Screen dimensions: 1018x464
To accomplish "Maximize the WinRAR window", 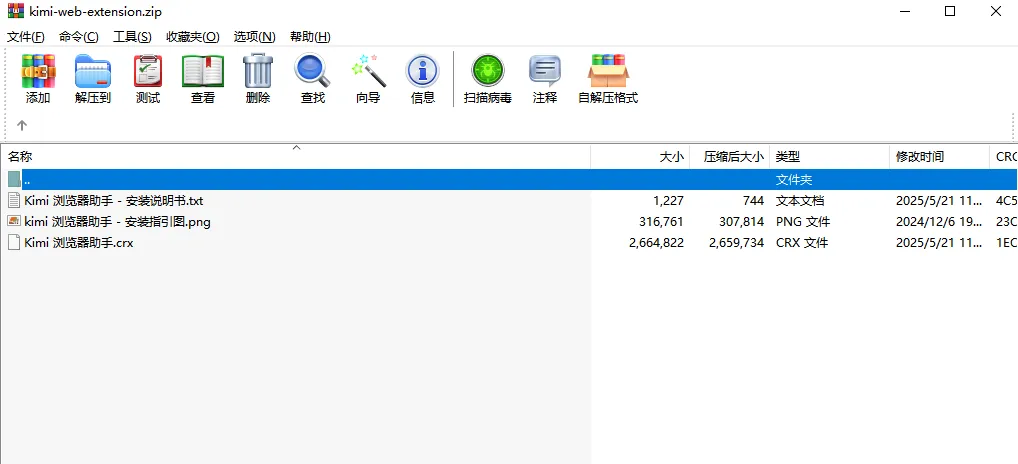I will (x=950, y=11).
